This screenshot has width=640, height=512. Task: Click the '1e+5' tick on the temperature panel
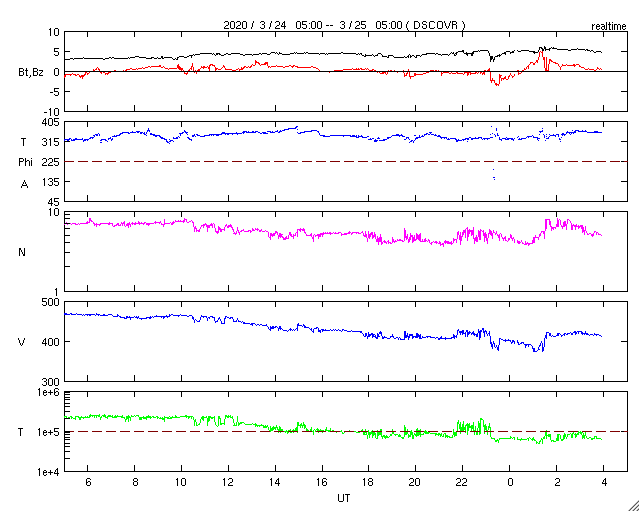coord(49,432)
